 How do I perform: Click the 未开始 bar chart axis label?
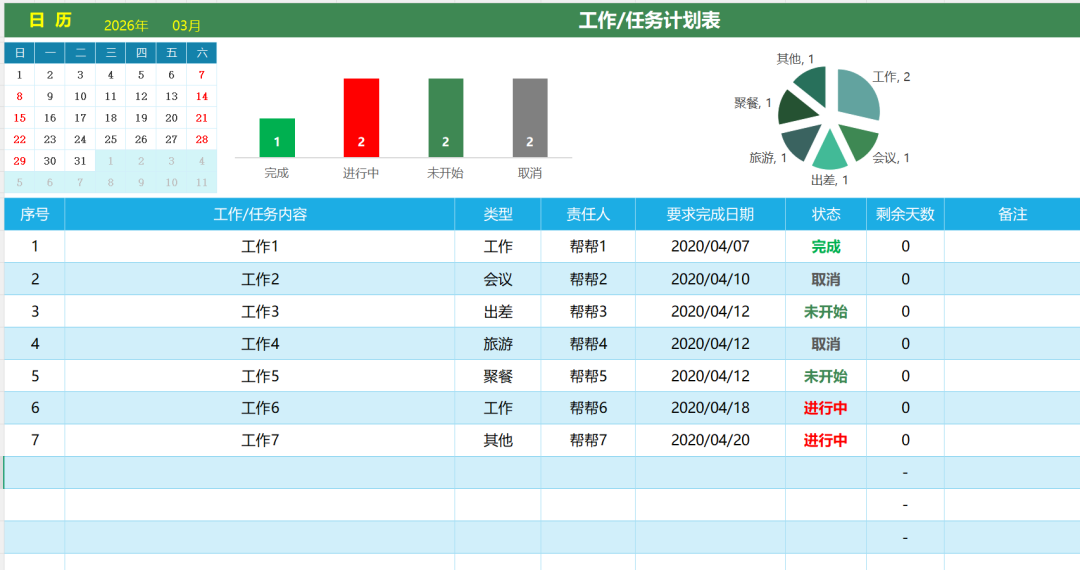[x=446, y=173]
